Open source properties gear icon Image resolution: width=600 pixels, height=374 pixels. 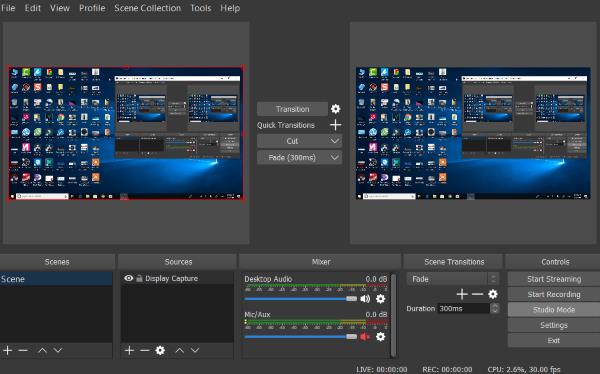(160, 350)
